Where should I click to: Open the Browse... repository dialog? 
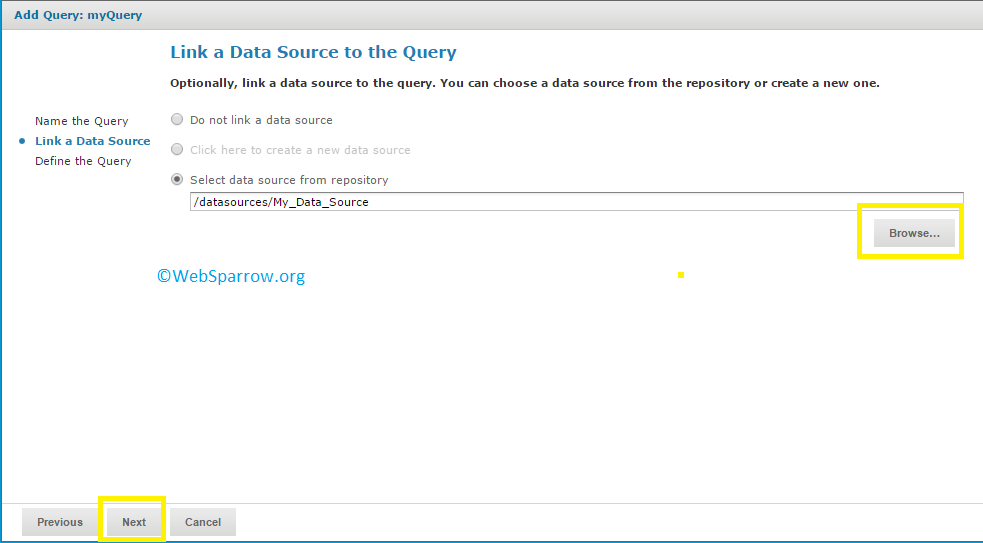pos(914,233)
